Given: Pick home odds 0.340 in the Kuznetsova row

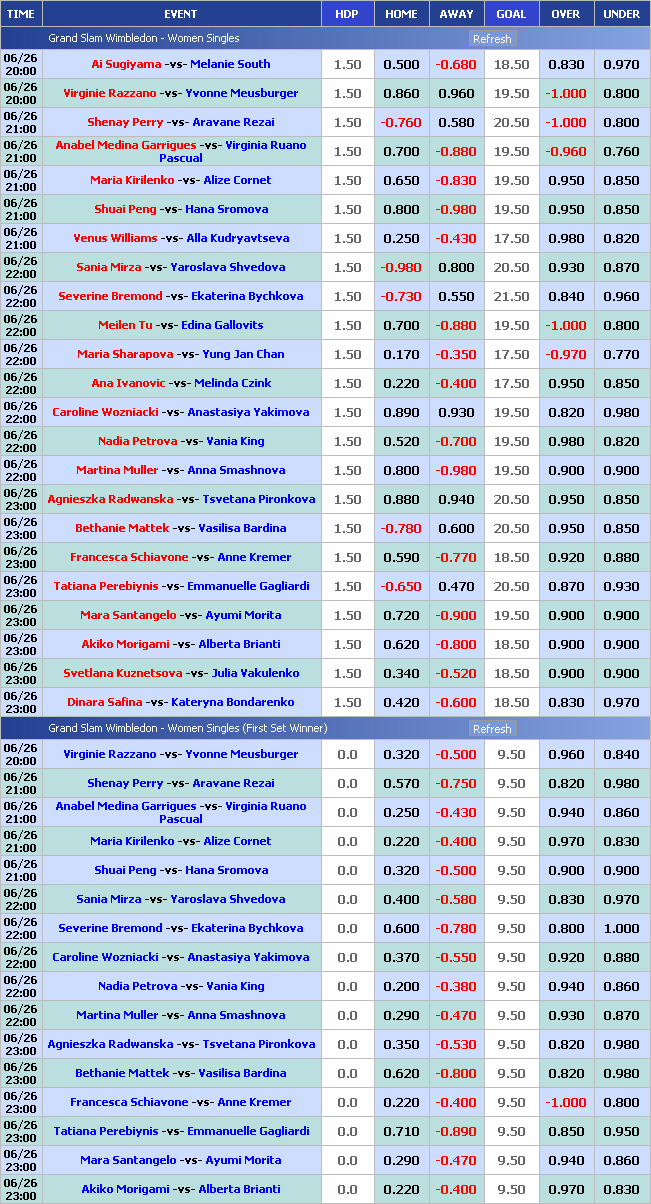Looking at the screenshot, I should coord(401,673).
